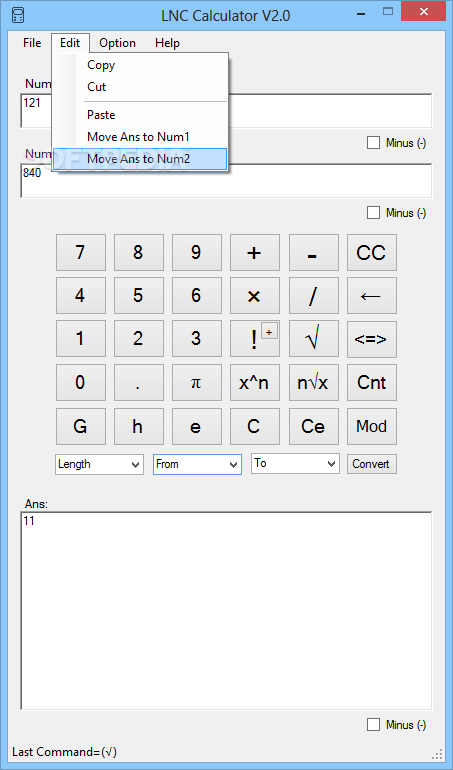Insert the C constant
The image size is (453, 770).
point(255,426)
